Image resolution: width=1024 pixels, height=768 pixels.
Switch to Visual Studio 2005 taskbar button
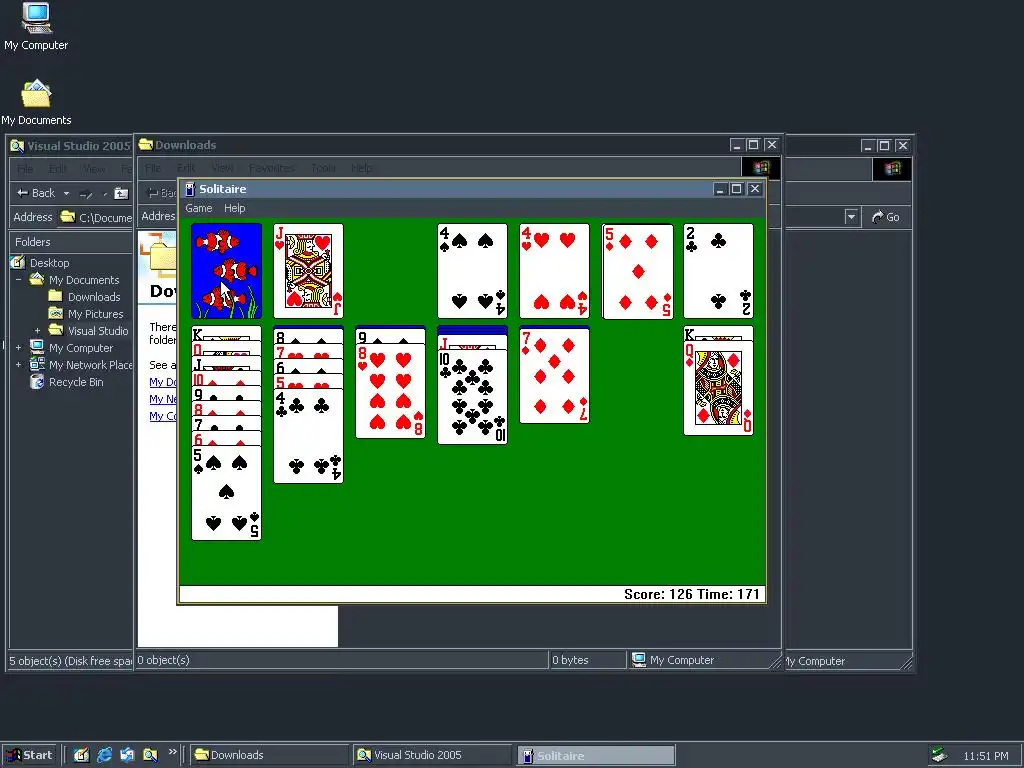[x=432, y=755]
